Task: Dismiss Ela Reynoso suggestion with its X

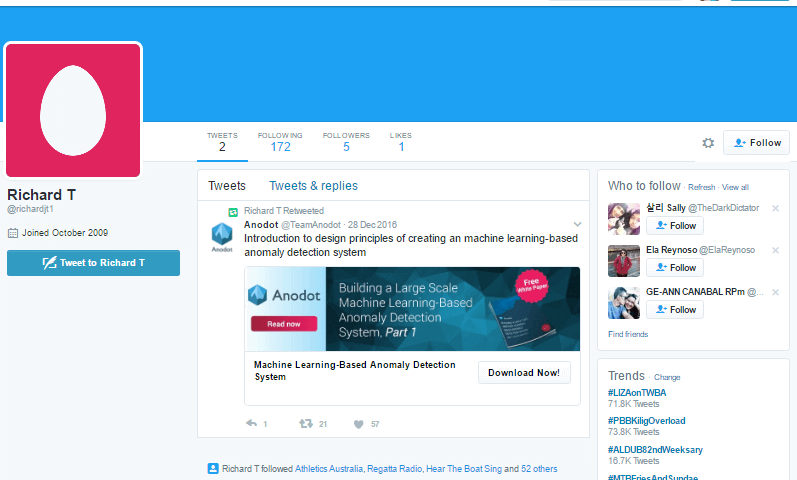Action: point(775,250)
